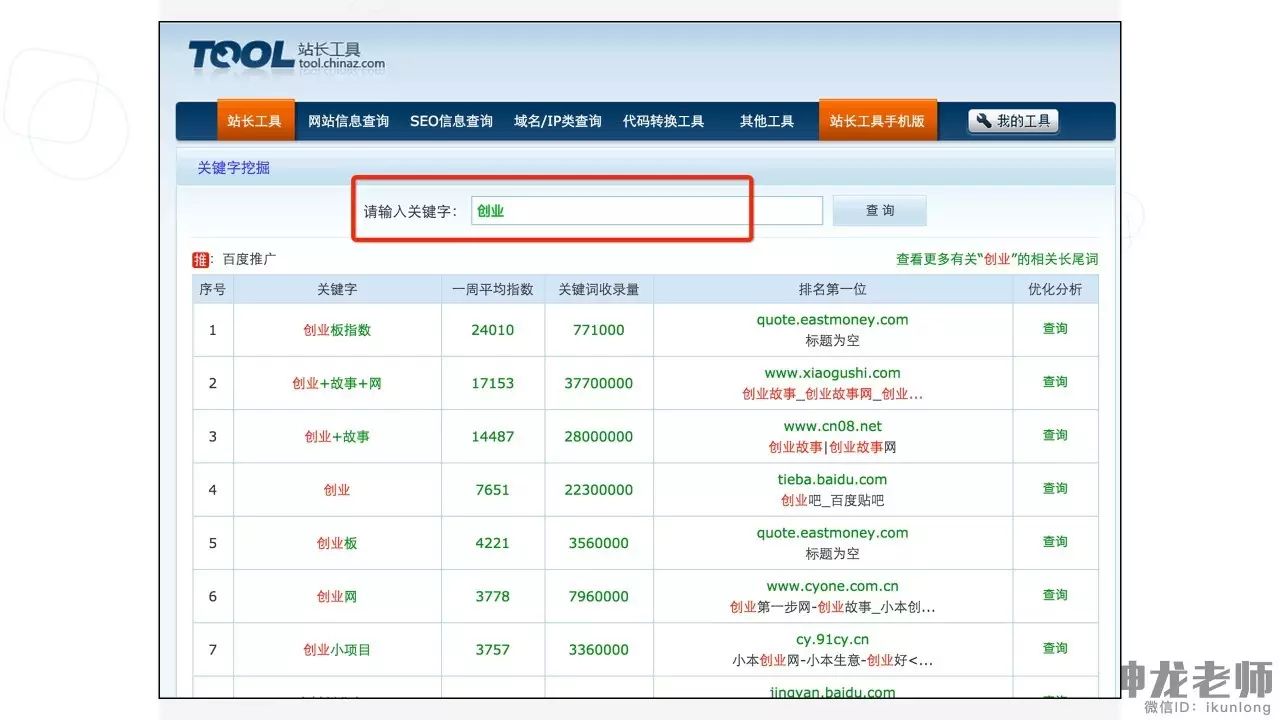The width and height of the screenshot is (1280, 720).
Task: Click indexed count 28000000
Action: (x=598, y=437)
